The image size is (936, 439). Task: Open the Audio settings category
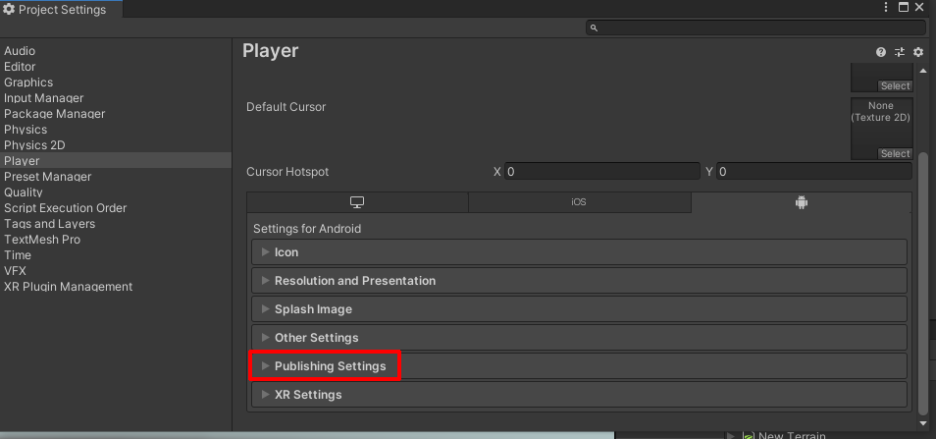click(20, 51)
